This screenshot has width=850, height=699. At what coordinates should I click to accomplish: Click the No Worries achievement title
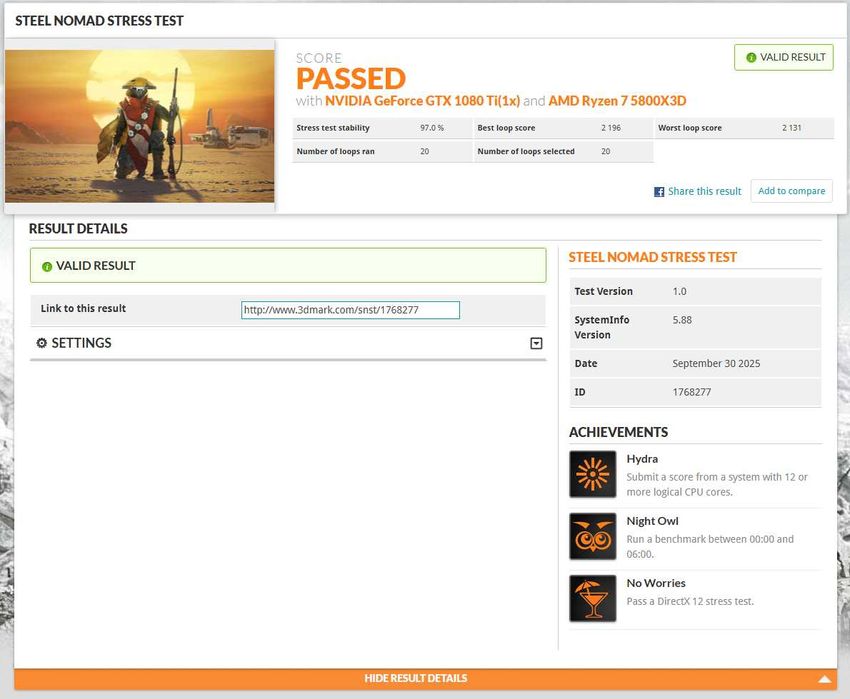point(656,583)
